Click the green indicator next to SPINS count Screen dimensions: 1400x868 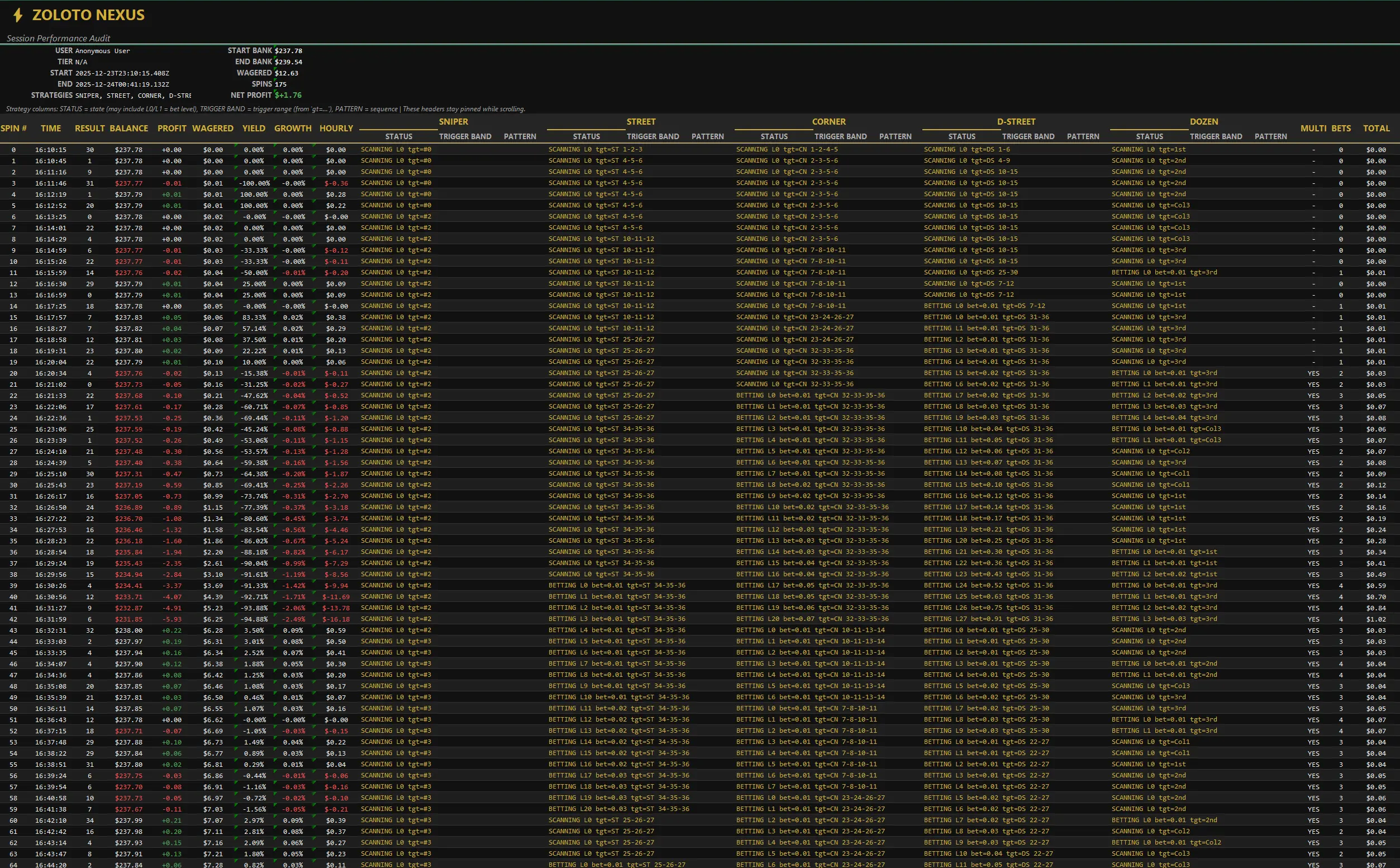point(275,80)
